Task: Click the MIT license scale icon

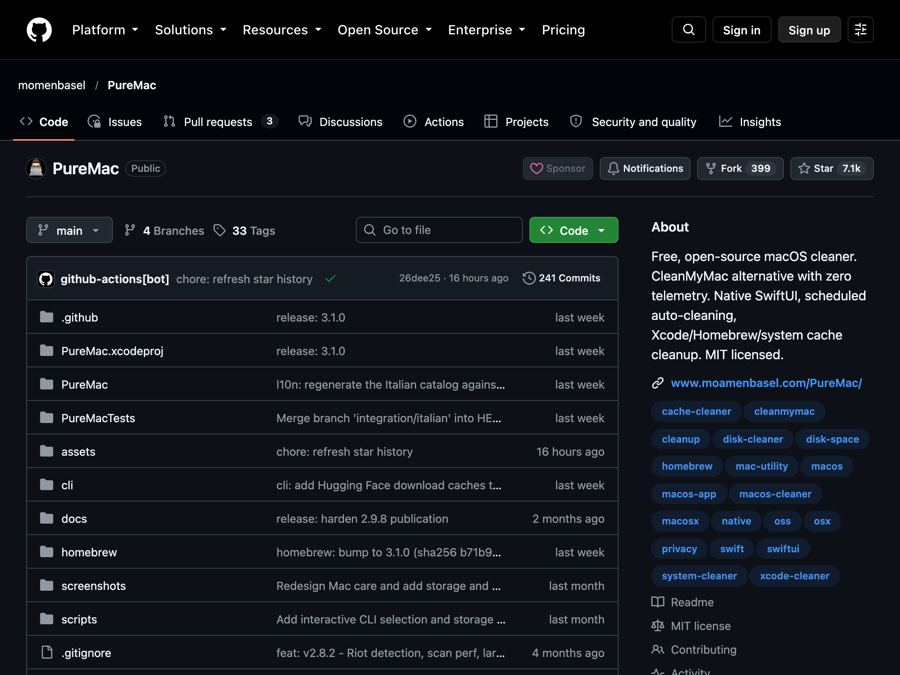Action: [x=658, y=626]
